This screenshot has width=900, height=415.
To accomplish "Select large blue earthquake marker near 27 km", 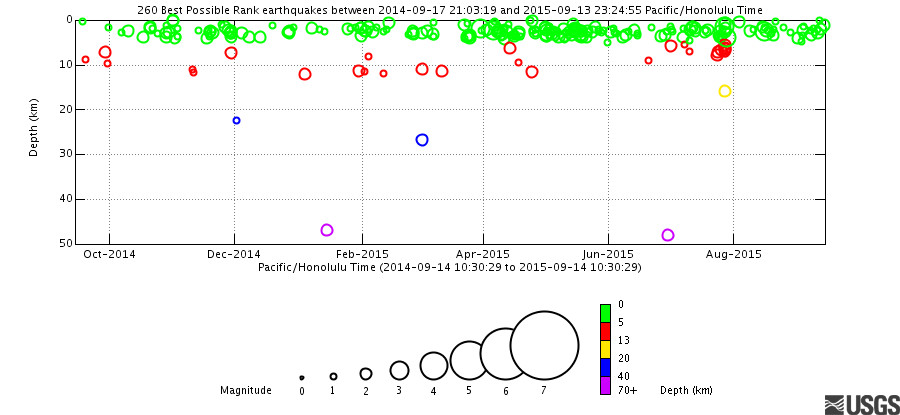I will [422, 140].
